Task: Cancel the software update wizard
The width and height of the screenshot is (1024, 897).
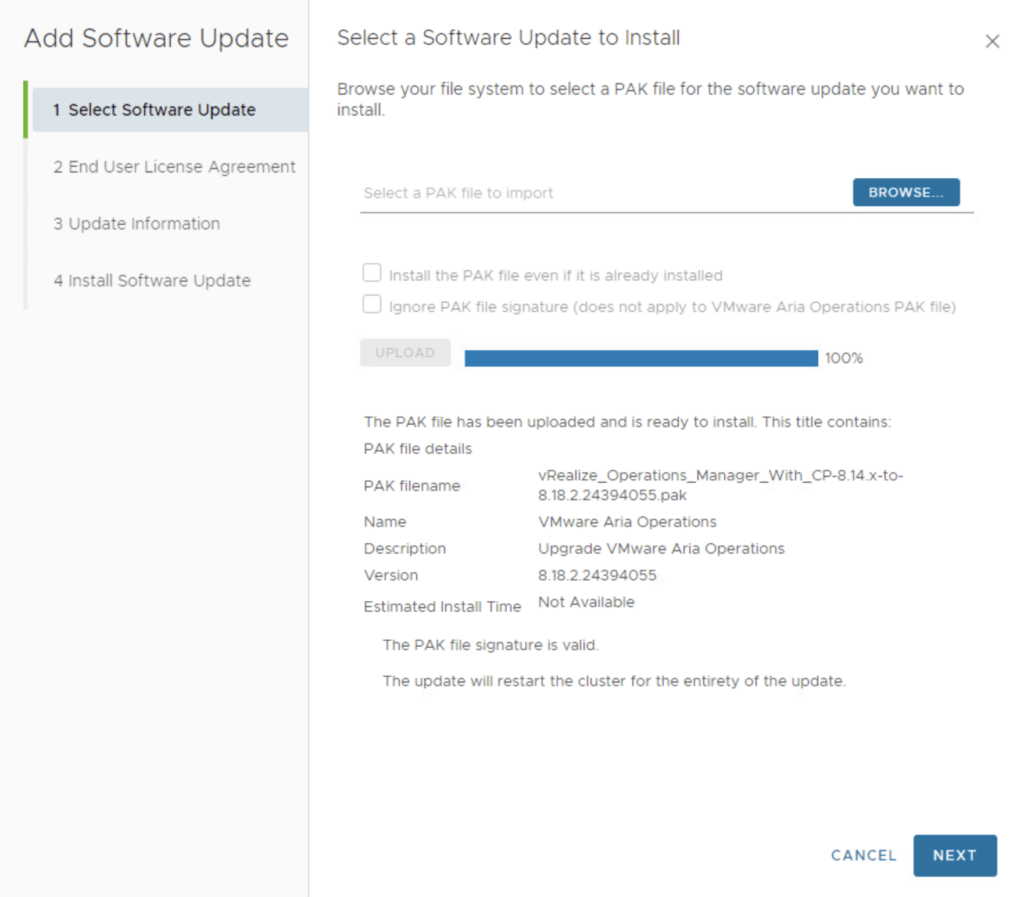Action: 864,856
